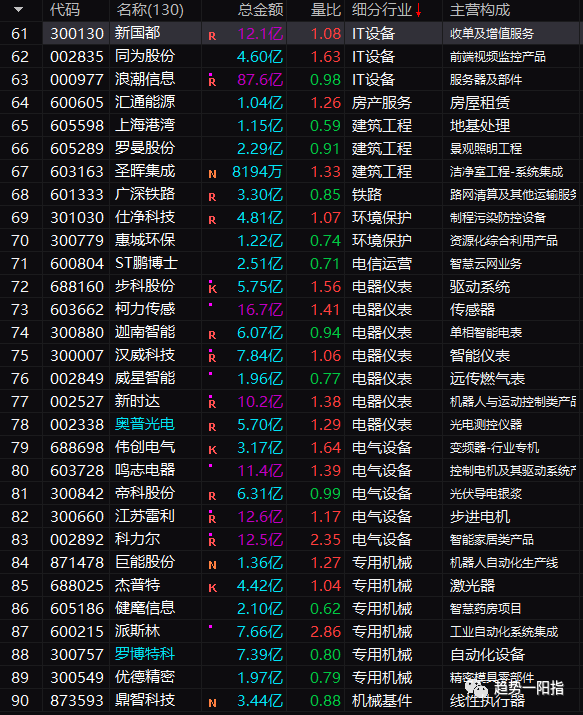Viewport: 583px width, 715px height.
Task: Click the magenta dot marker for 派斯林
Action: click(210, 627)
